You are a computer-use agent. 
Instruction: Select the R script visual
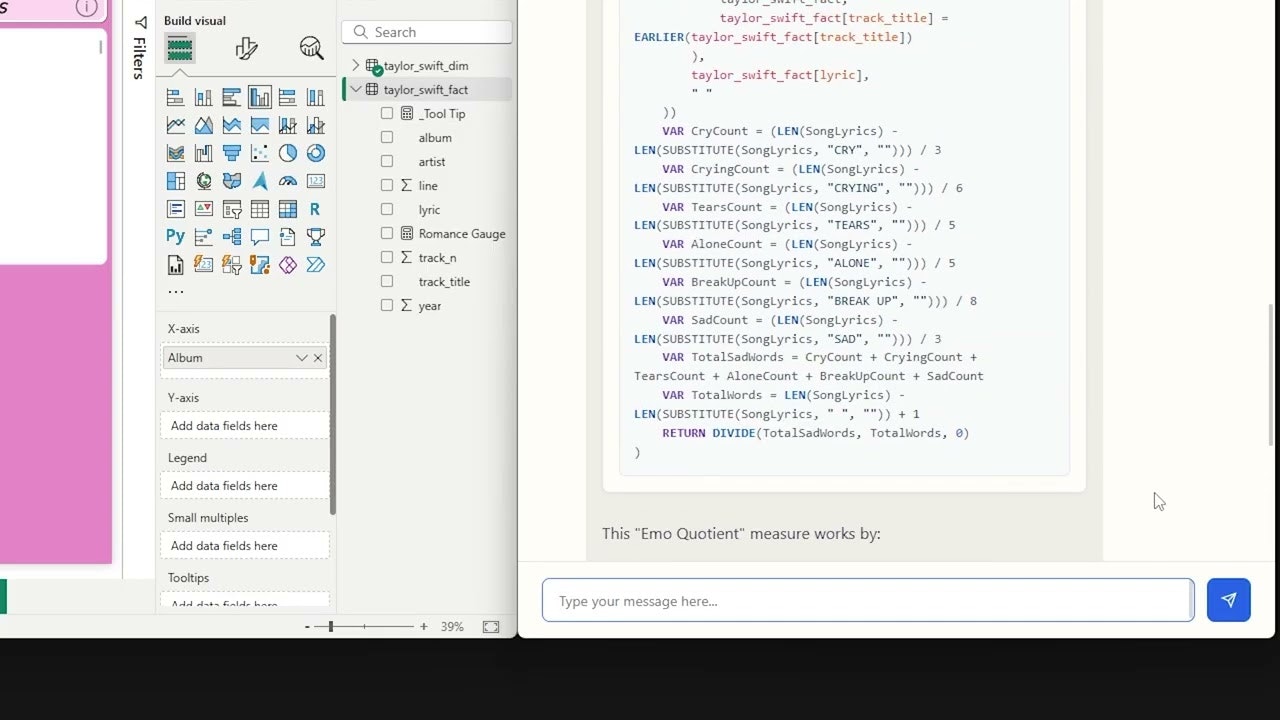pyautogui.click(x=315, y=209)
